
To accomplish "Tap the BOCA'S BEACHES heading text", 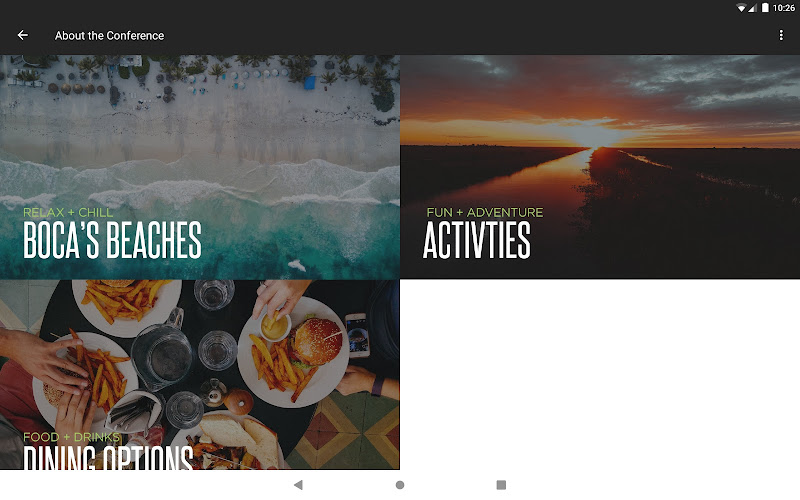I will [112, 240].
